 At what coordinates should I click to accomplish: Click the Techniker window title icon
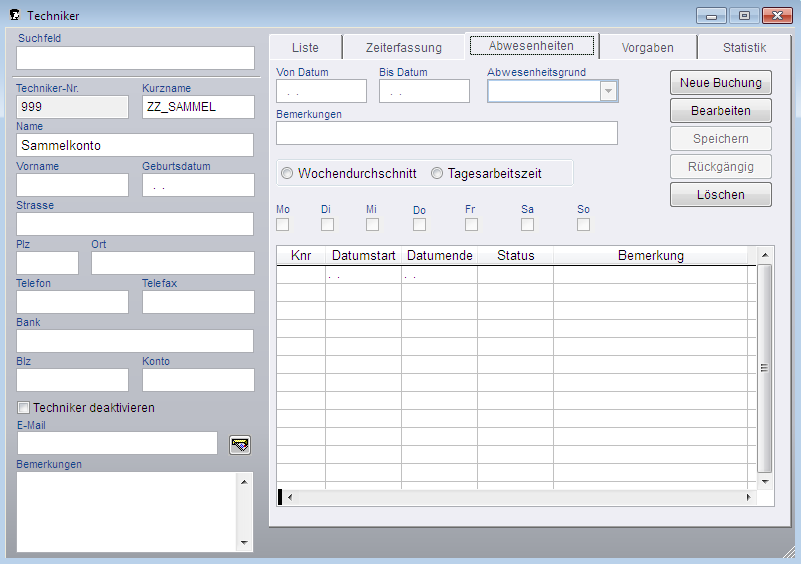(x=15, y=15)
